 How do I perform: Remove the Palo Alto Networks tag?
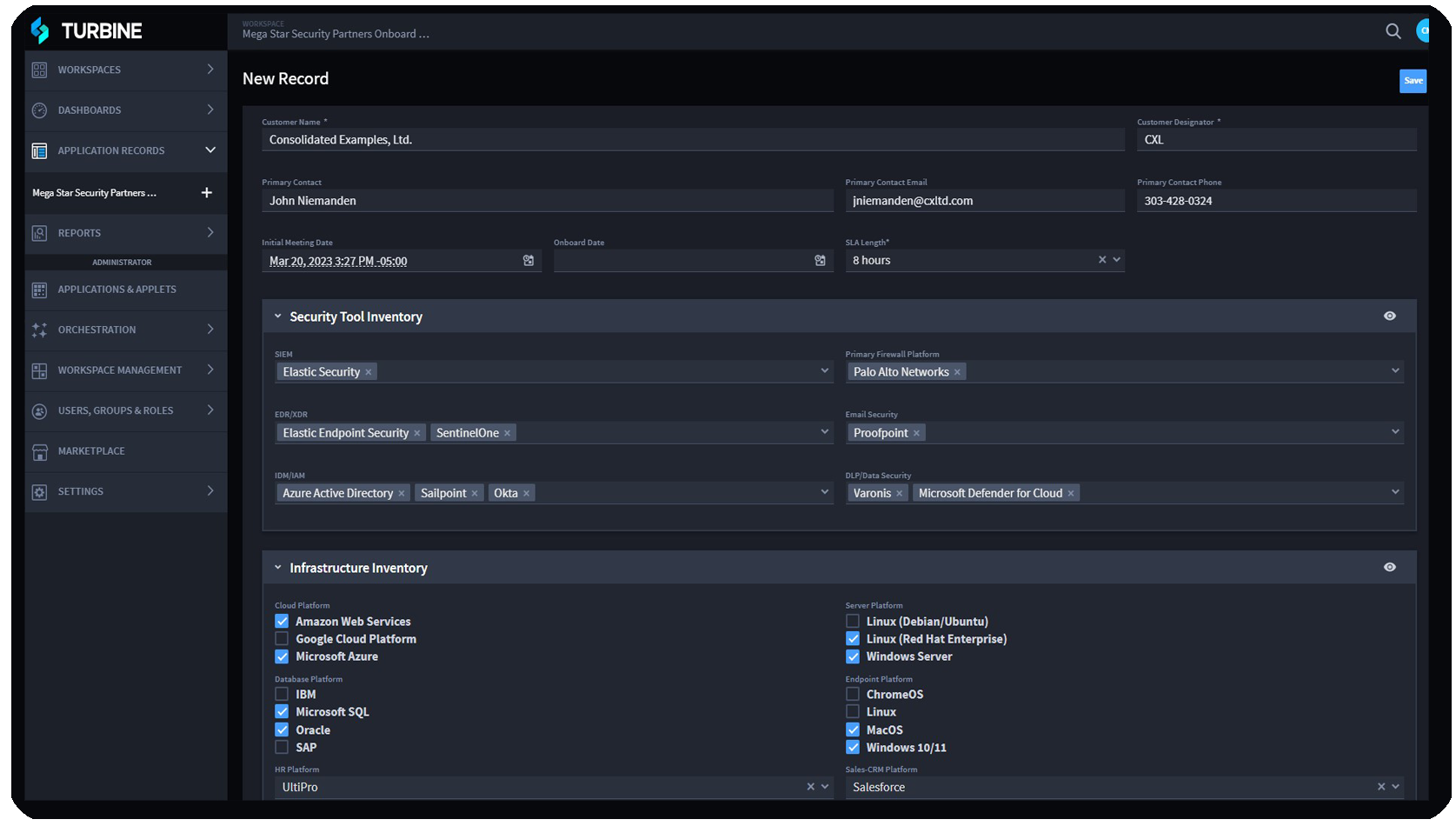coord(957,372)
